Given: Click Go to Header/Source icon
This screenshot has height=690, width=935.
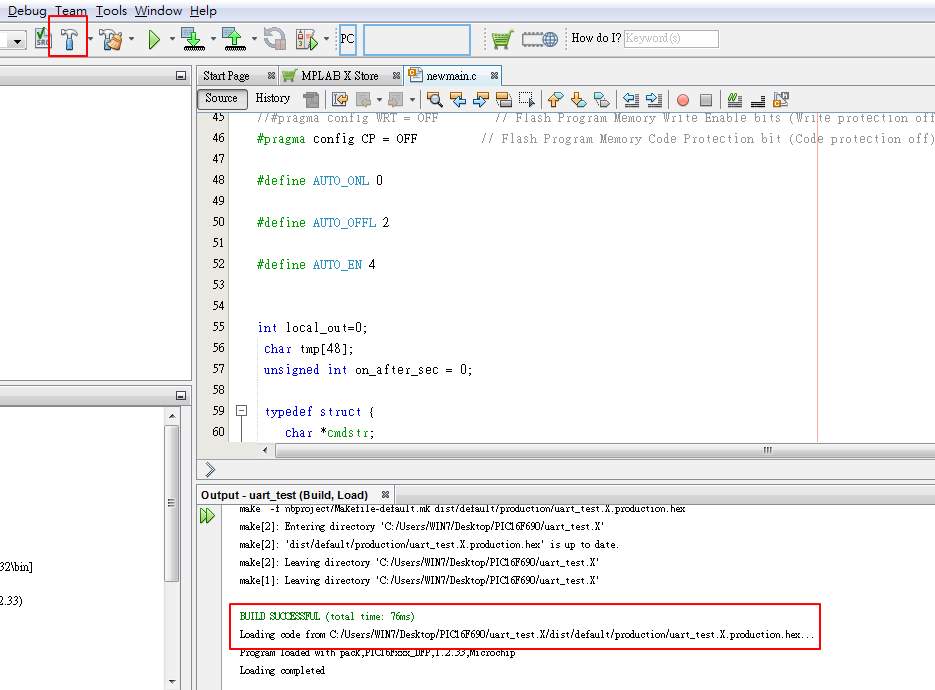Looking at the screenshot, I should coord(781,99).
